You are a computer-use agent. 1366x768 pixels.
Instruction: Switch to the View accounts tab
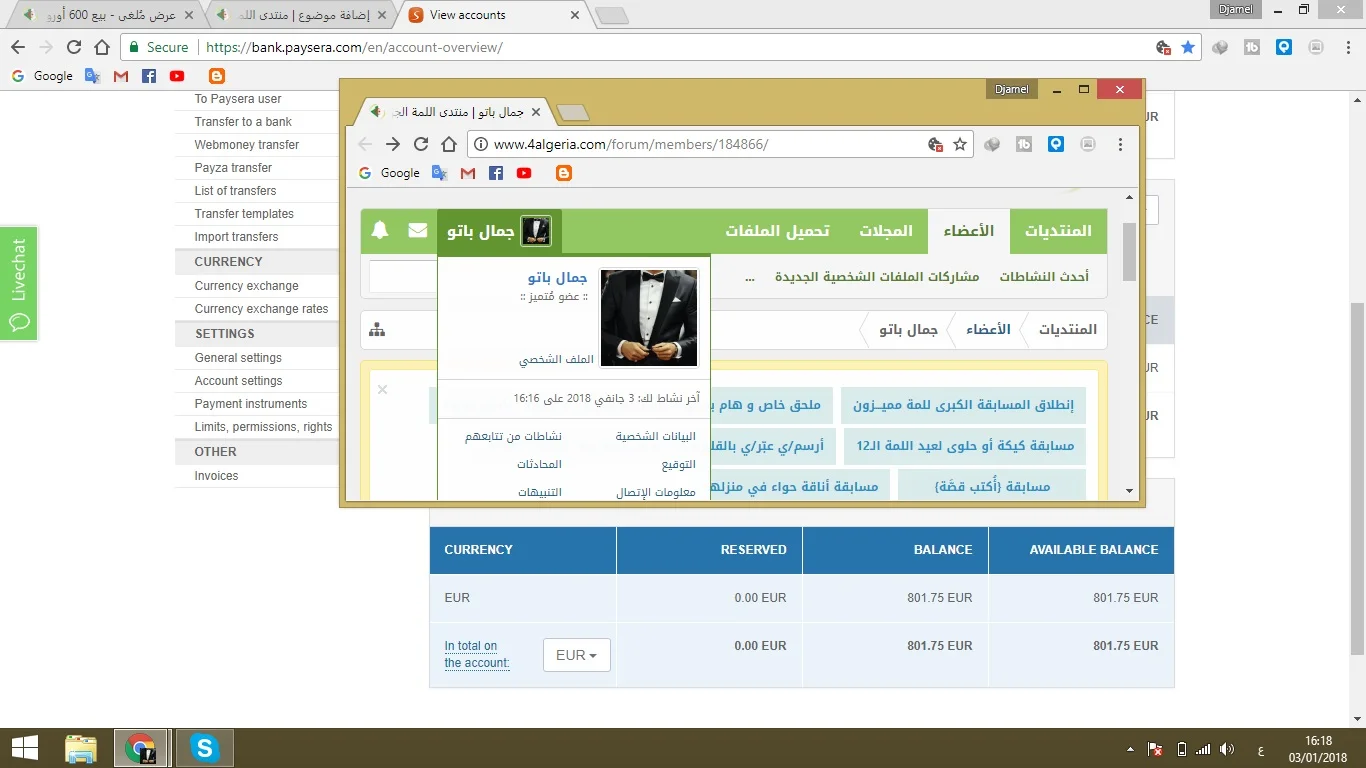pyautogui.click(x=490, y=15)
